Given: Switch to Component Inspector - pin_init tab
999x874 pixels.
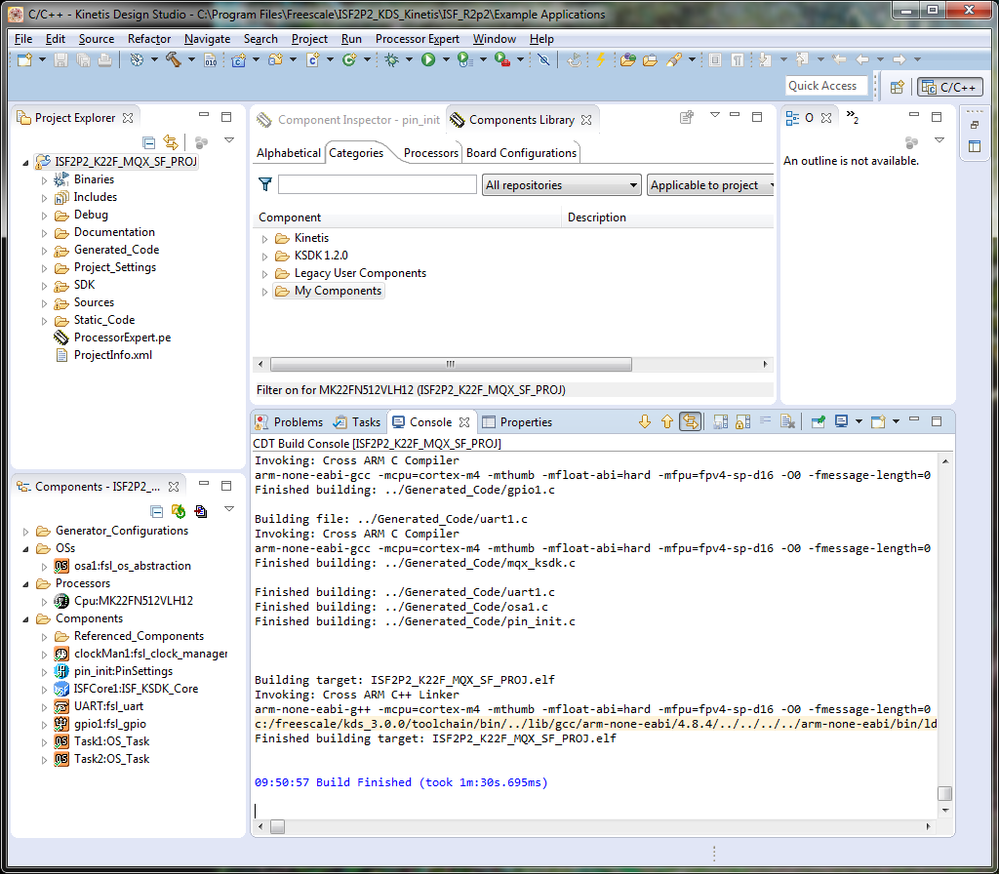Looking at the screenshot, I should [349, 120].
